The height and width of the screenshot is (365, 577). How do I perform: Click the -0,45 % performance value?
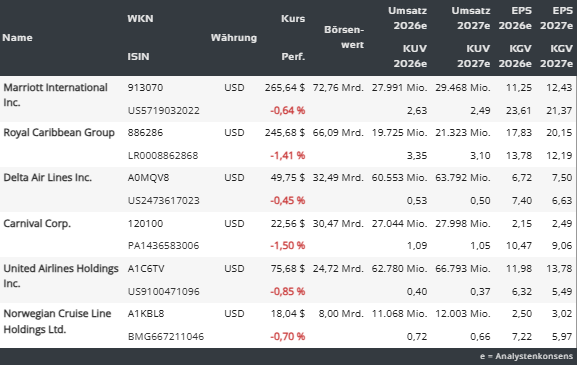click(x=288, y=201)
